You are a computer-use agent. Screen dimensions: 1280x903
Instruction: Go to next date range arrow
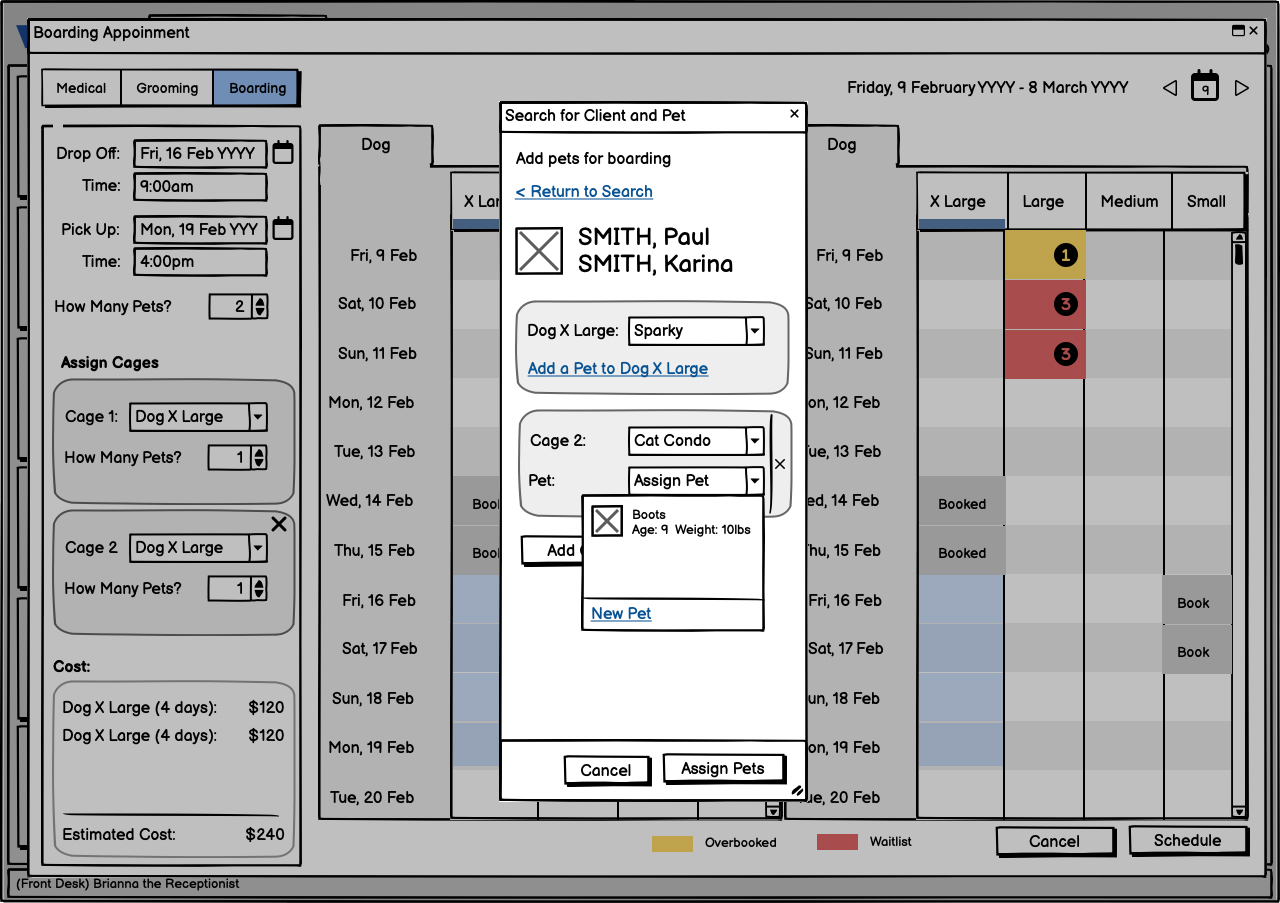1242,88
